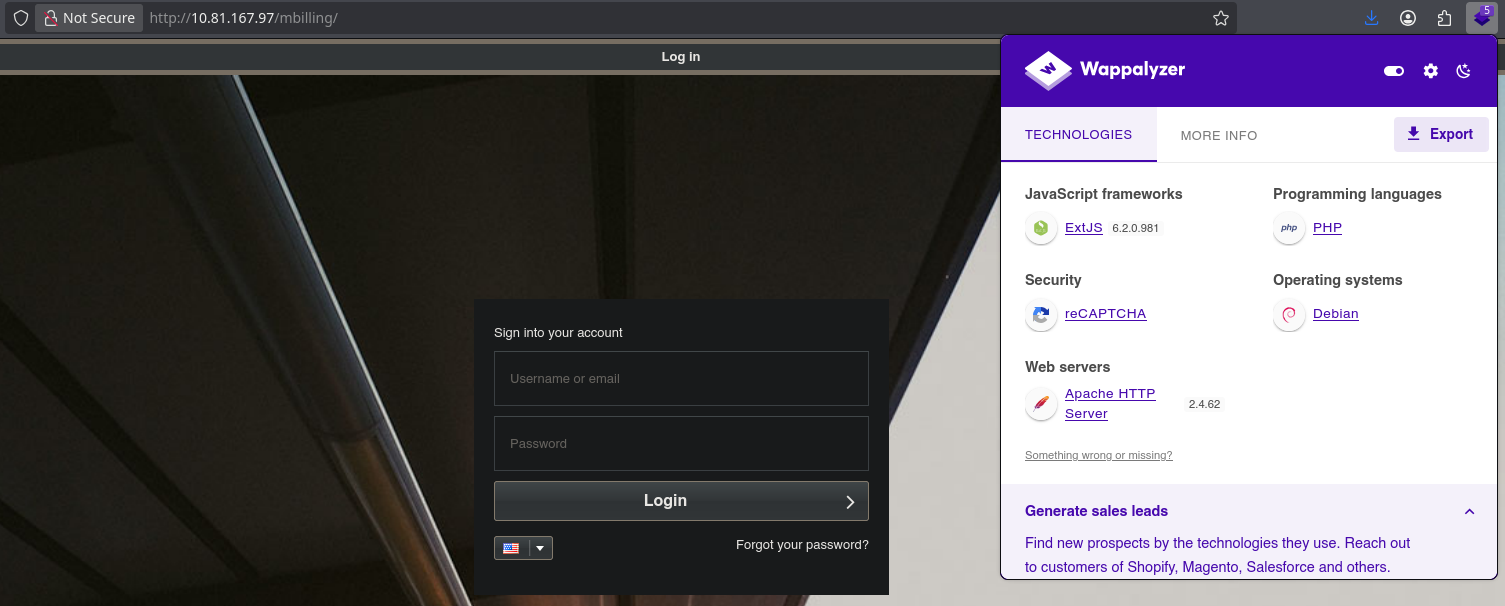Click the bookmark star in address bar
The width and height of the screenshot is (1505, 606).
coord(1220,18)
